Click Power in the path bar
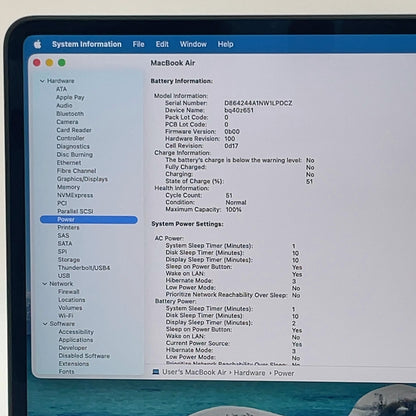This screenshot has width=416, height=416. point(284,373)
